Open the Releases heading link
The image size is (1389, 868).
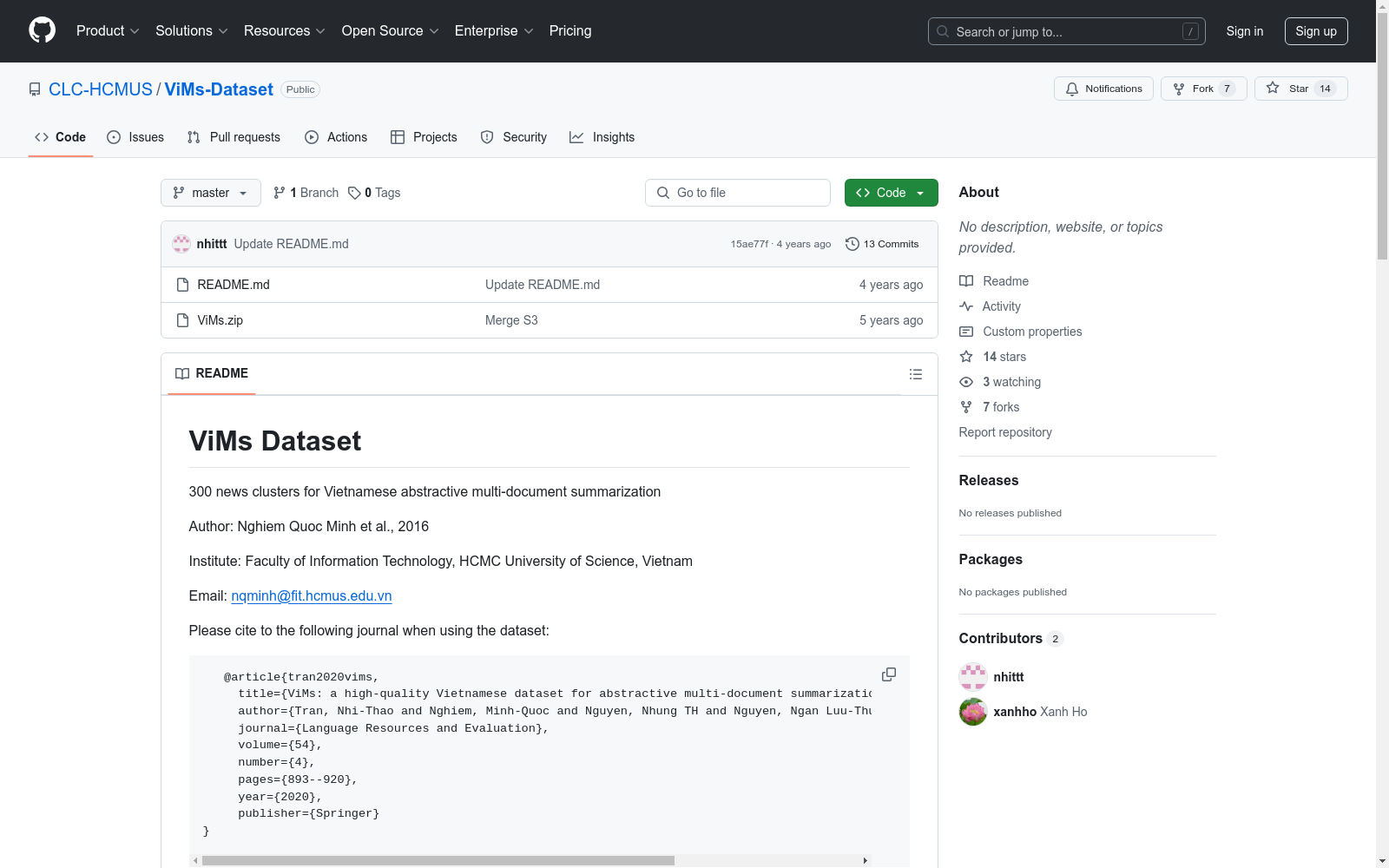coord(989,480)
